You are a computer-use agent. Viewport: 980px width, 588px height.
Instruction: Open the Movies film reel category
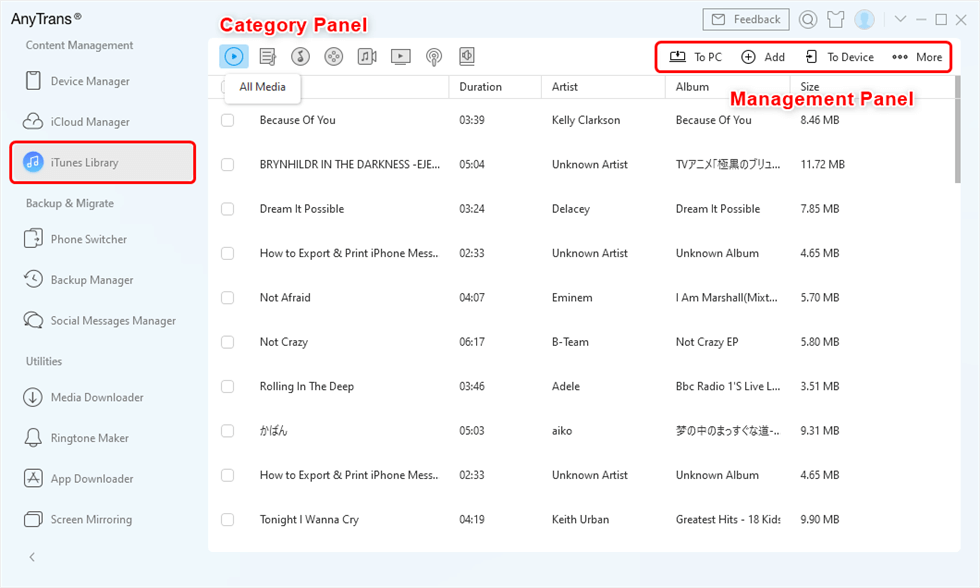tap(334, 57)
